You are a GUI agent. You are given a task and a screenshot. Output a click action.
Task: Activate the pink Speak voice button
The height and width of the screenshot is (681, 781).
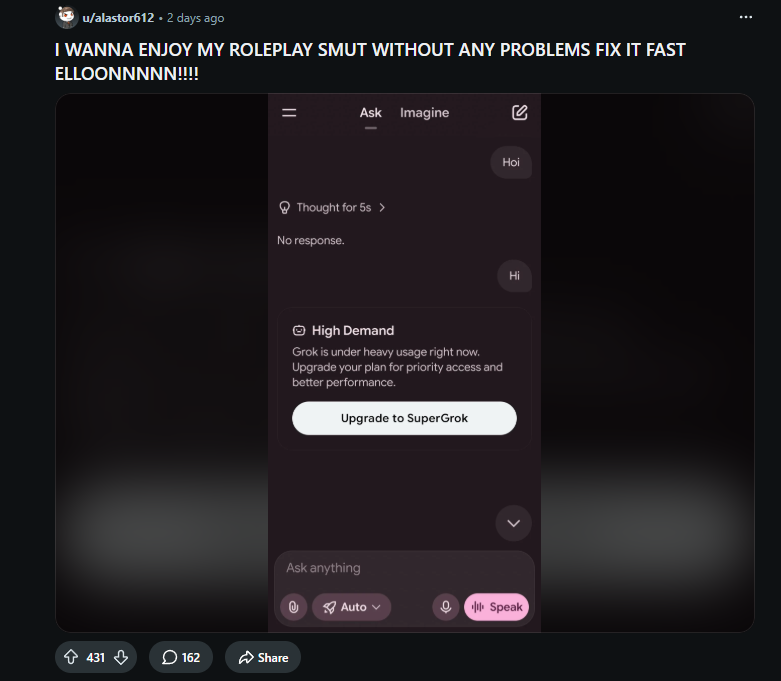pyautogui.click(x=496, y=607)
